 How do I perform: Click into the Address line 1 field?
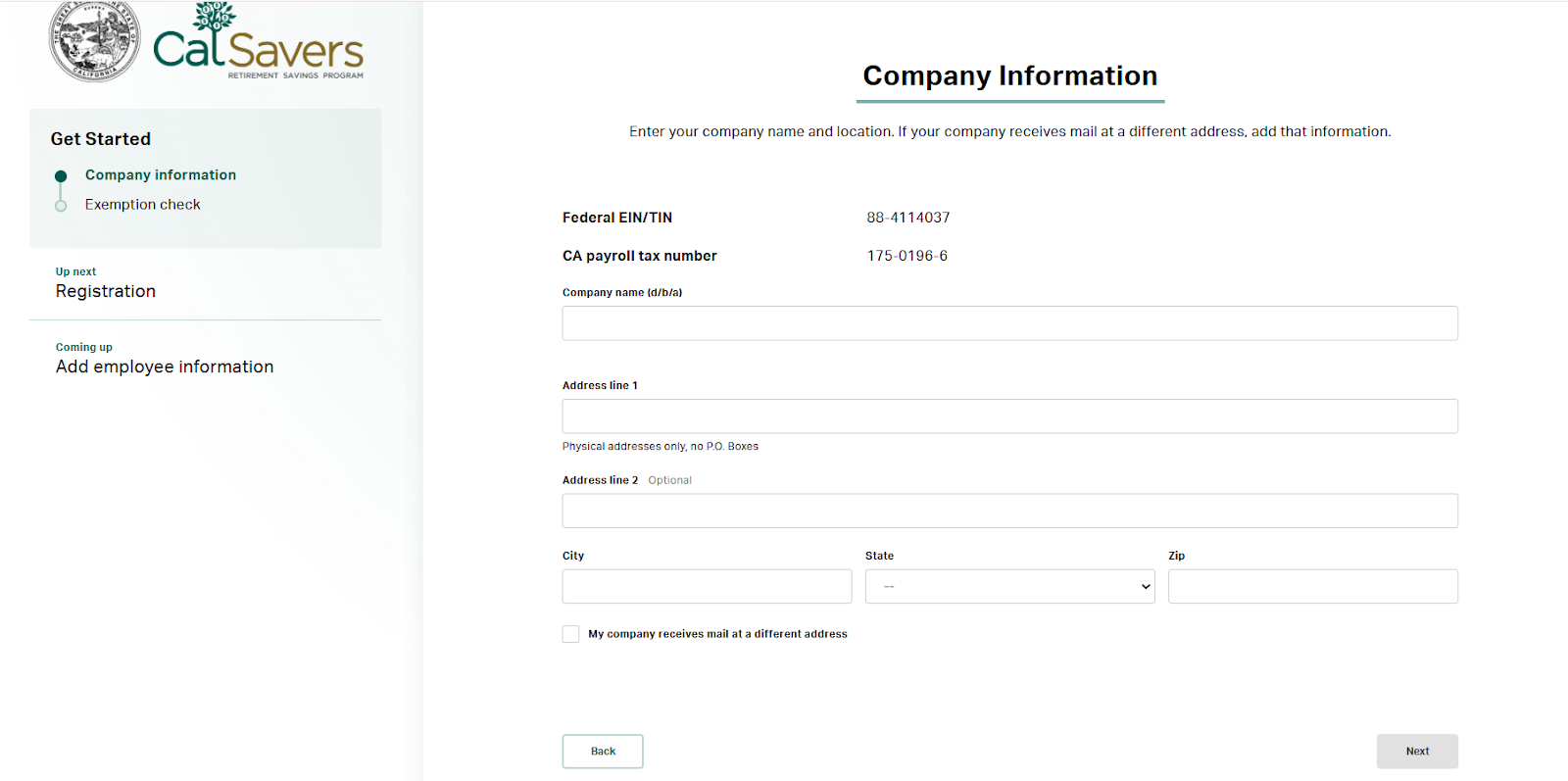tap(1009, 416)
